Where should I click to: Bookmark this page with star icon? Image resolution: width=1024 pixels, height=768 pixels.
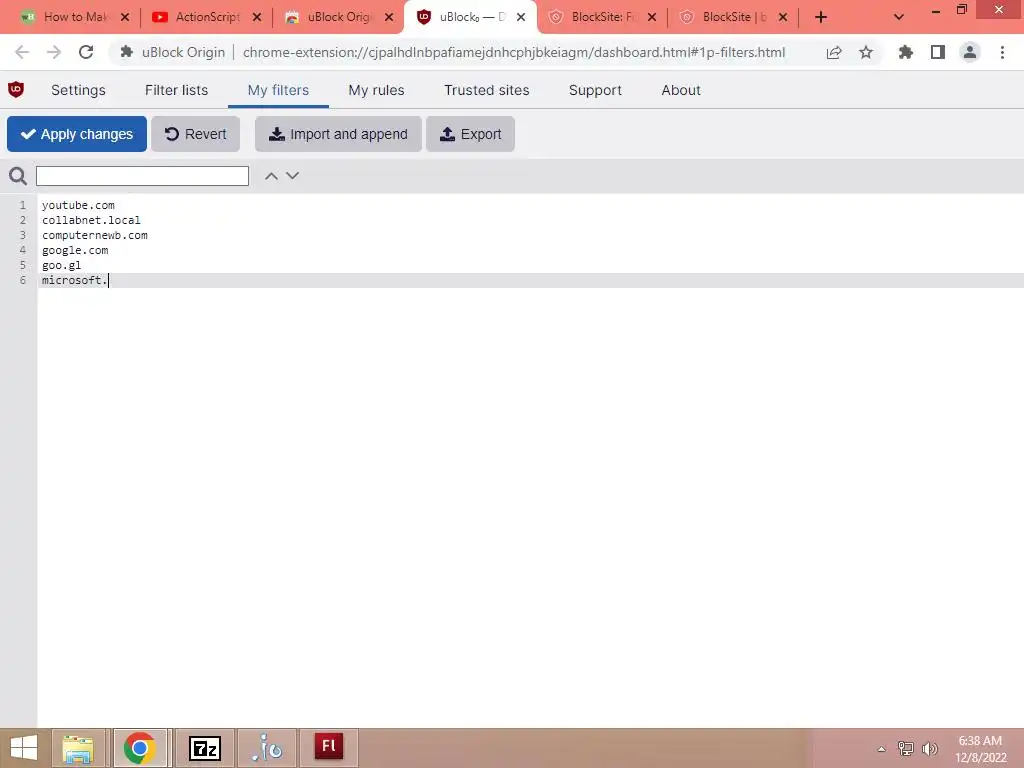click(866, 52)
